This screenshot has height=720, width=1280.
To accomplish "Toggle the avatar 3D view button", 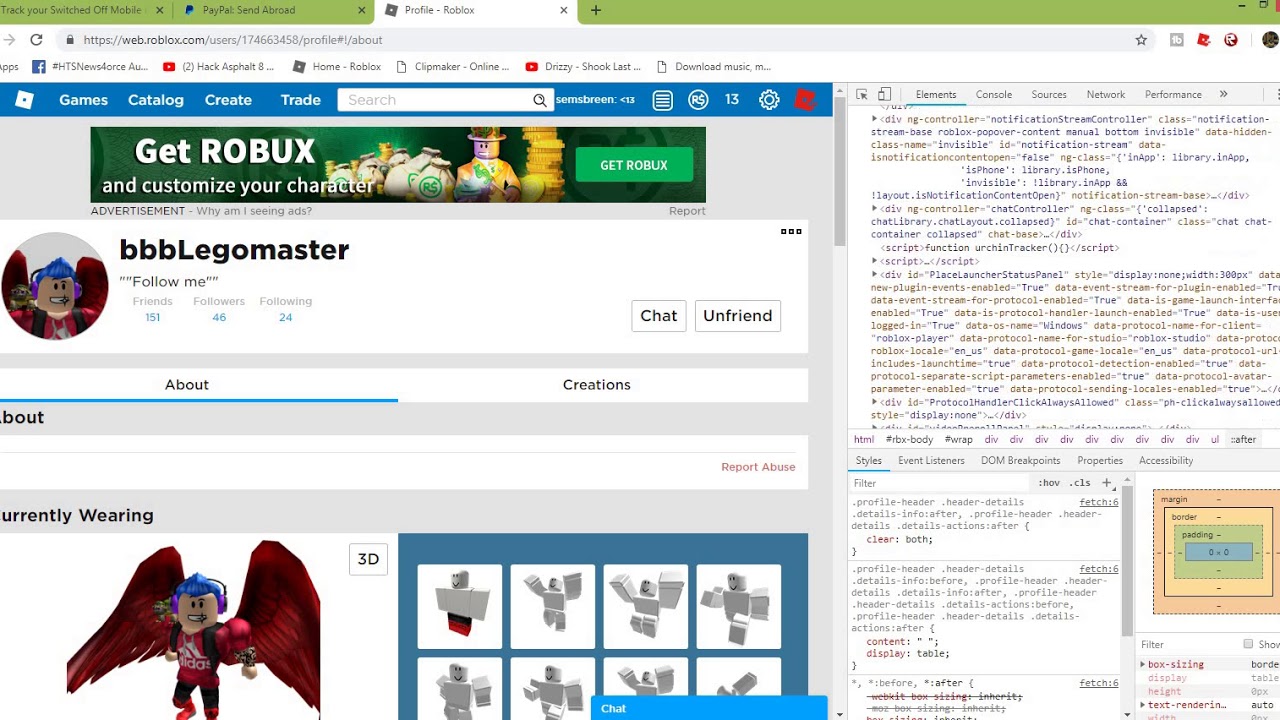I will tap(369, 559).
